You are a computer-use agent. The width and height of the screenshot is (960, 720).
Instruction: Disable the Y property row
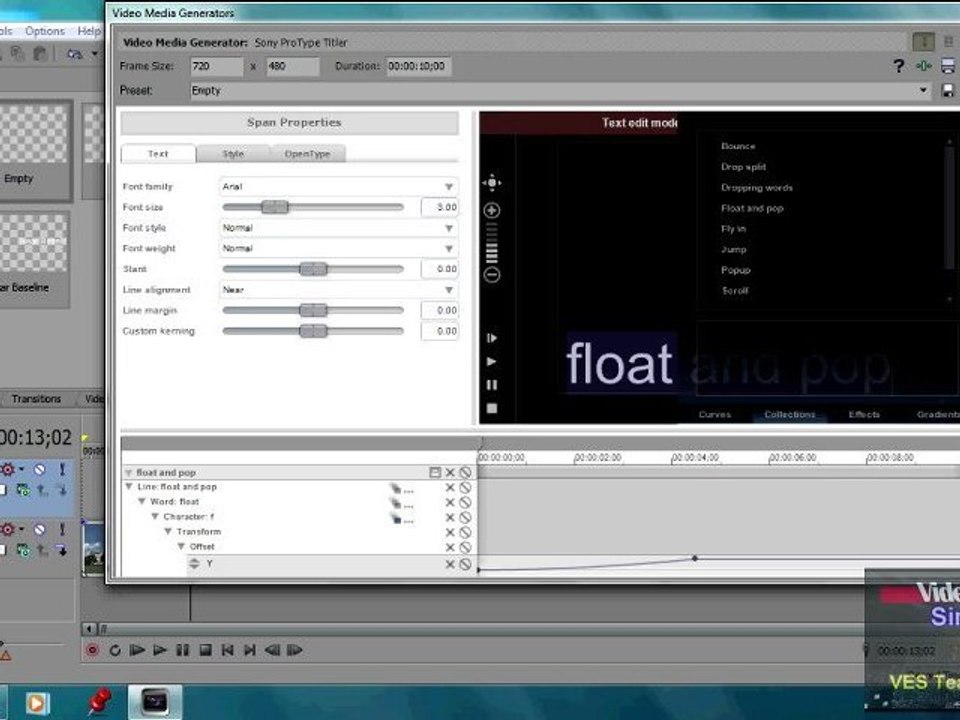point(465,564)
